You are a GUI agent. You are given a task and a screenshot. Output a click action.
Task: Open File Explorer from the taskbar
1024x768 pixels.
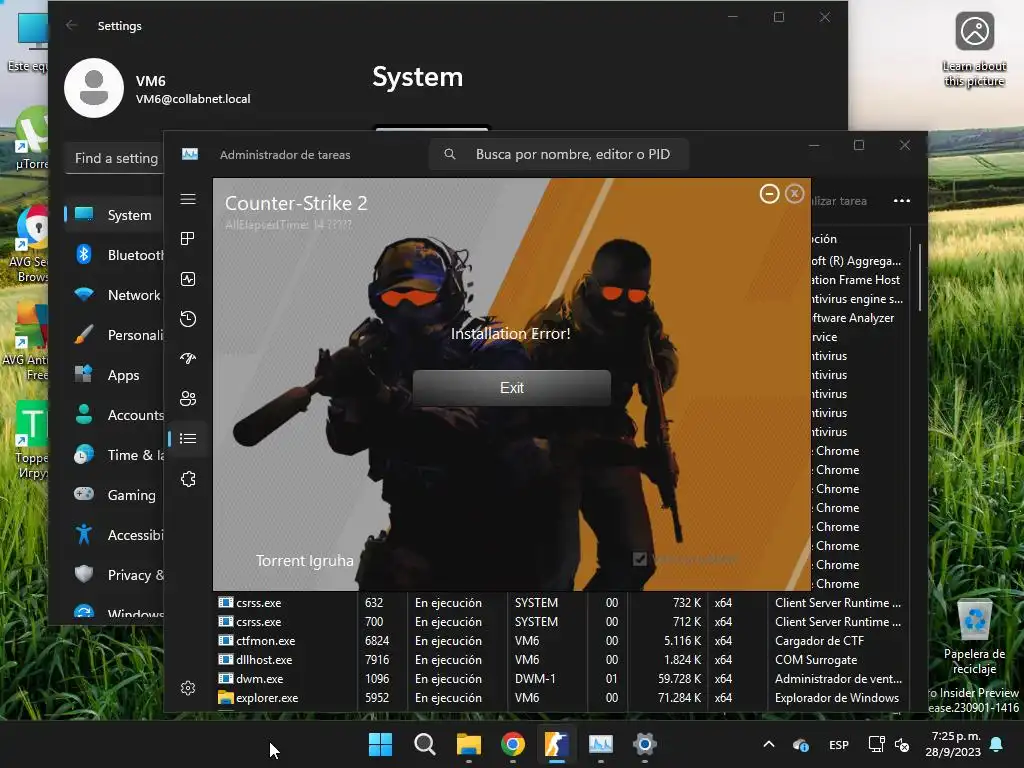468,744
